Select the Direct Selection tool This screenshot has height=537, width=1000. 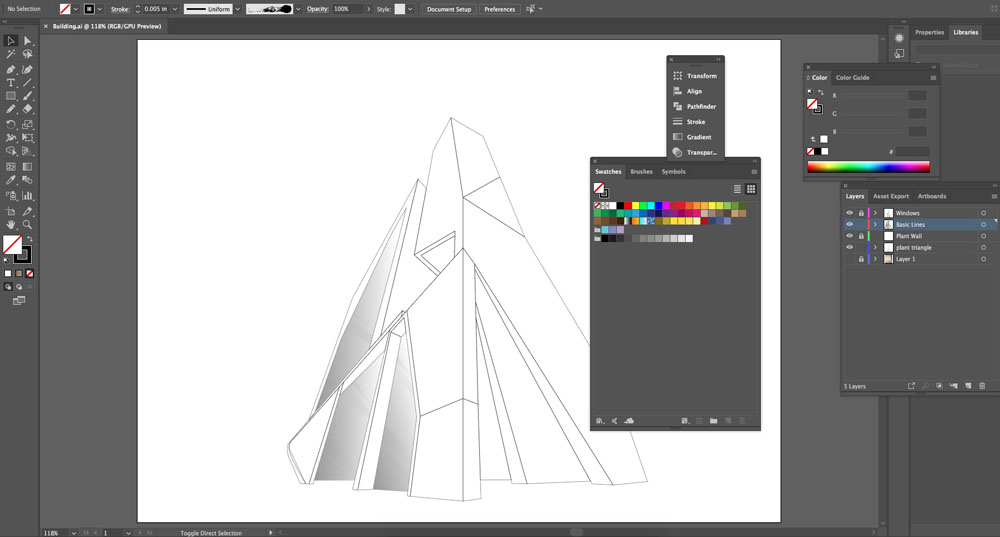[x=27, y=41]
